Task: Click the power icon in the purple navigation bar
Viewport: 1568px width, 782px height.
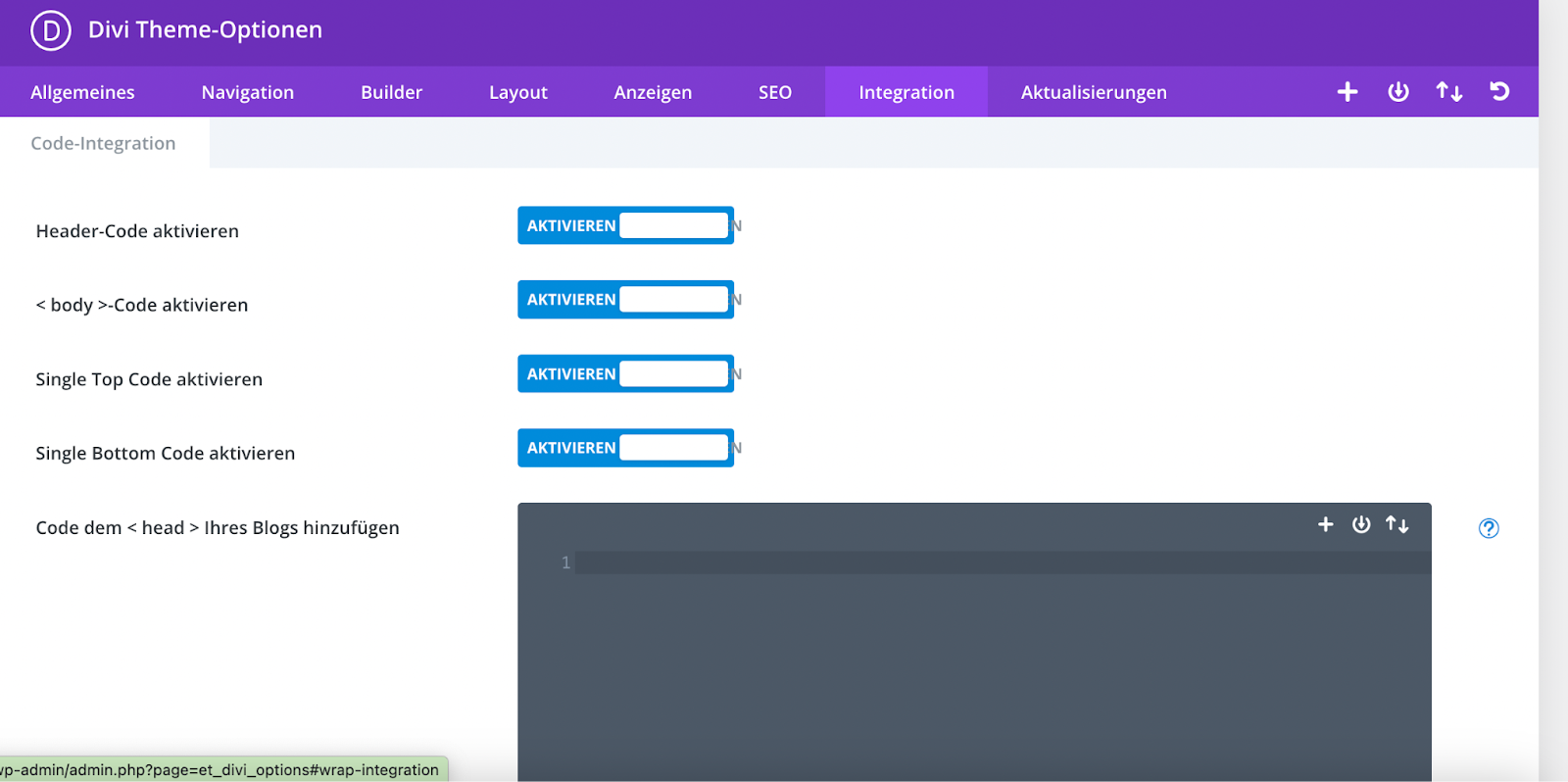Action: point(1398,91)
